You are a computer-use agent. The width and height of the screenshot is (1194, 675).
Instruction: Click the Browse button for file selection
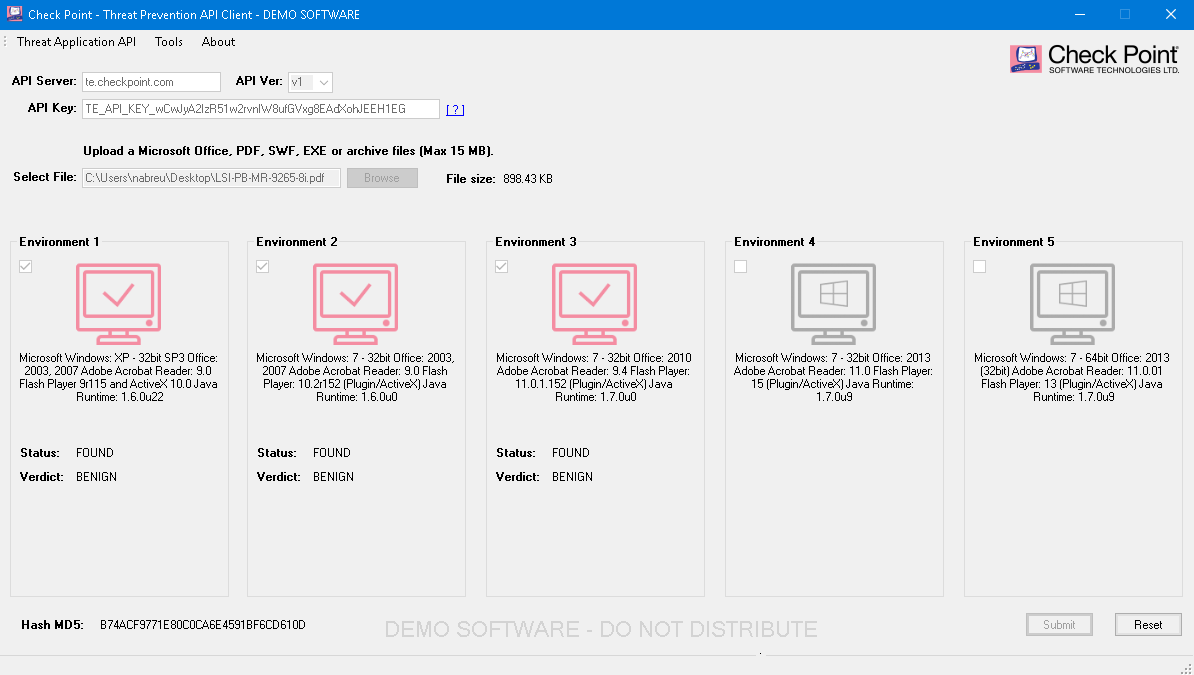tap(382, 177)
